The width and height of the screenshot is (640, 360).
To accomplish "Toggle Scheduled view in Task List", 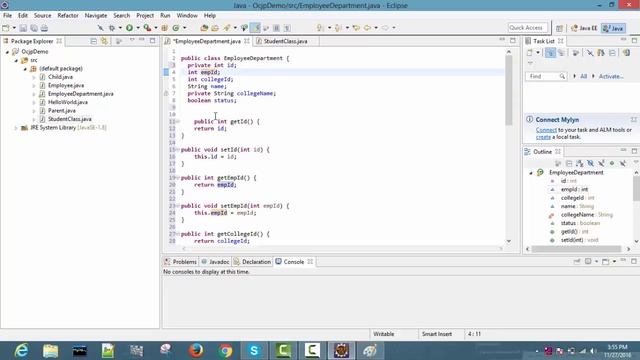I will 562,53.
